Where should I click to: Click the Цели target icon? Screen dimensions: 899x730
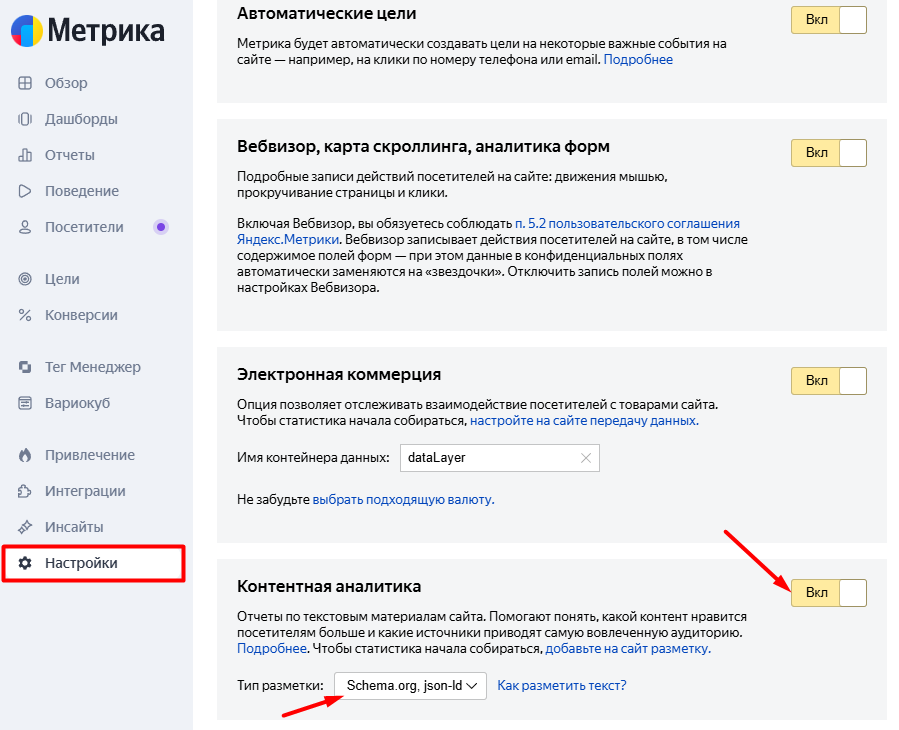tap(25, 279)
